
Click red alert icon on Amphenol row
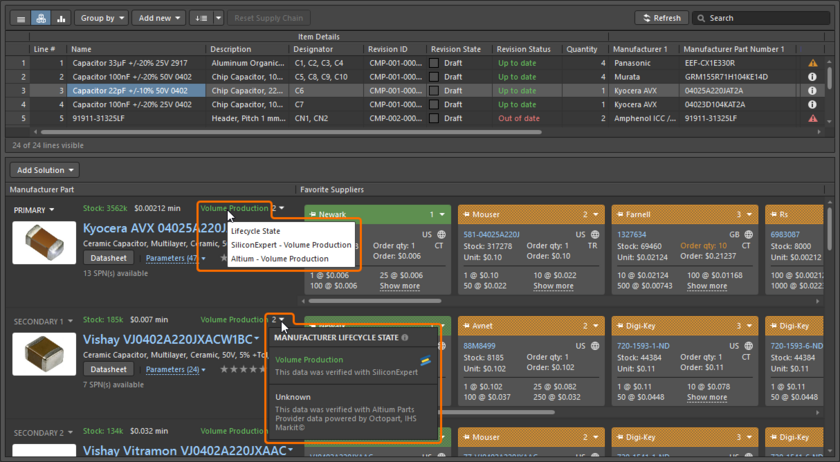point(813,118)
